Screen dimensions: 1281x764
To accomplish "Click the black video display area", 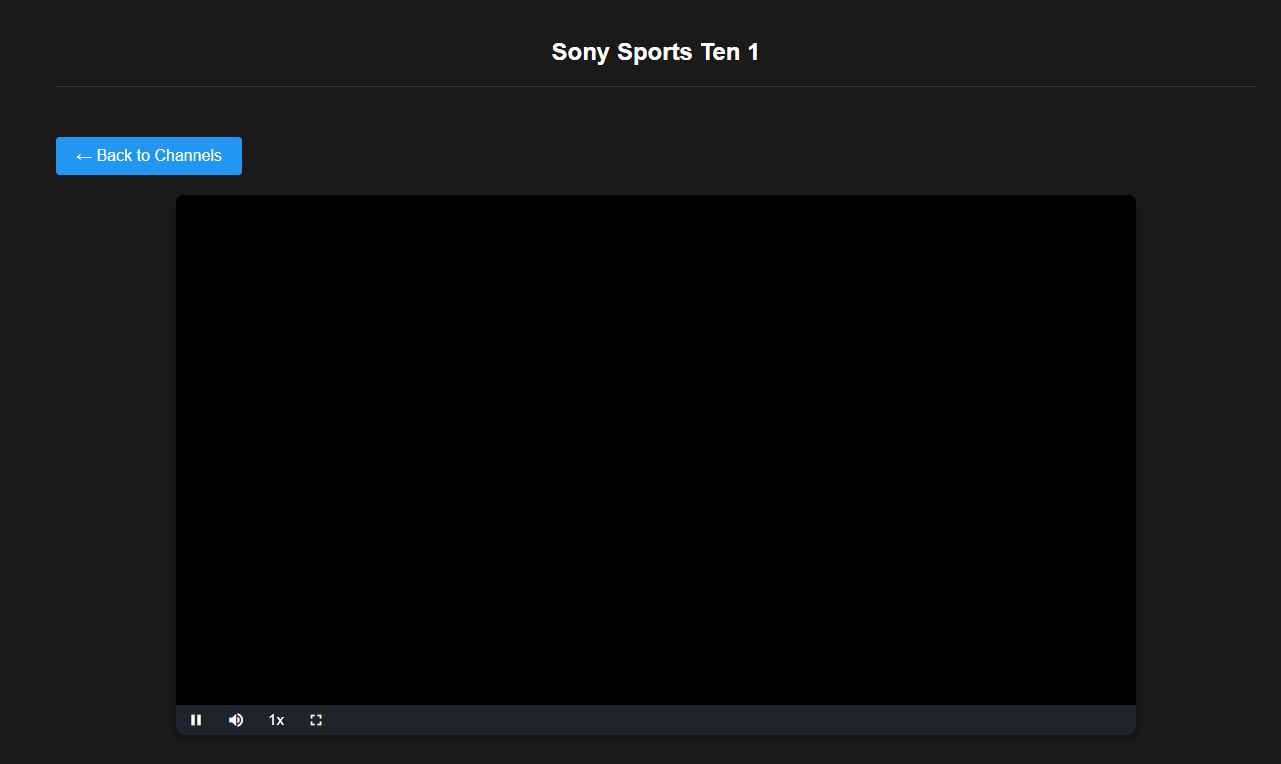I will click(656, 450).
